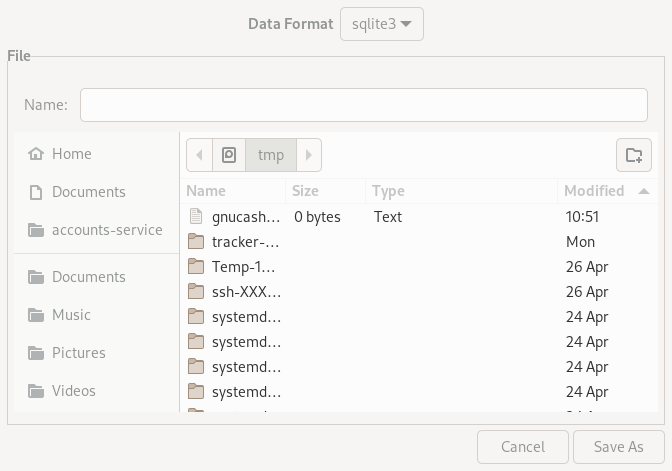Click the root disk icon in path bar
The image size is (672, 471).
(229, 155)
